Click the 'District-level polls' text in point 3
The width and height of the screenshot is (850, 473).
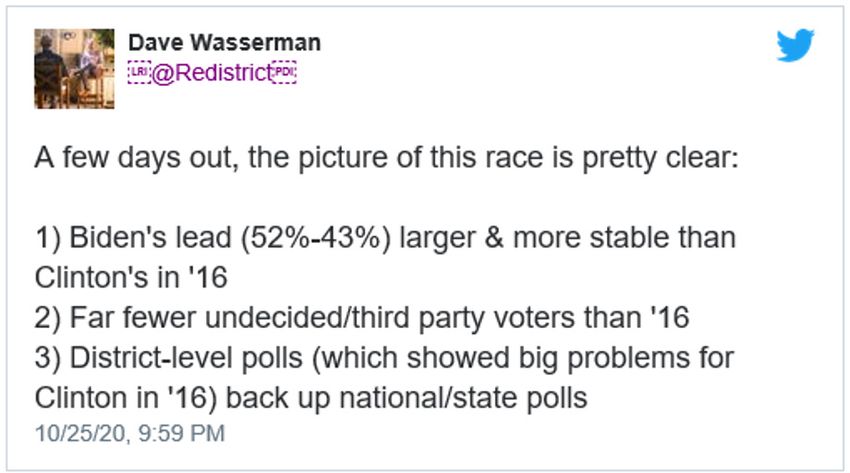pos(186,358)
